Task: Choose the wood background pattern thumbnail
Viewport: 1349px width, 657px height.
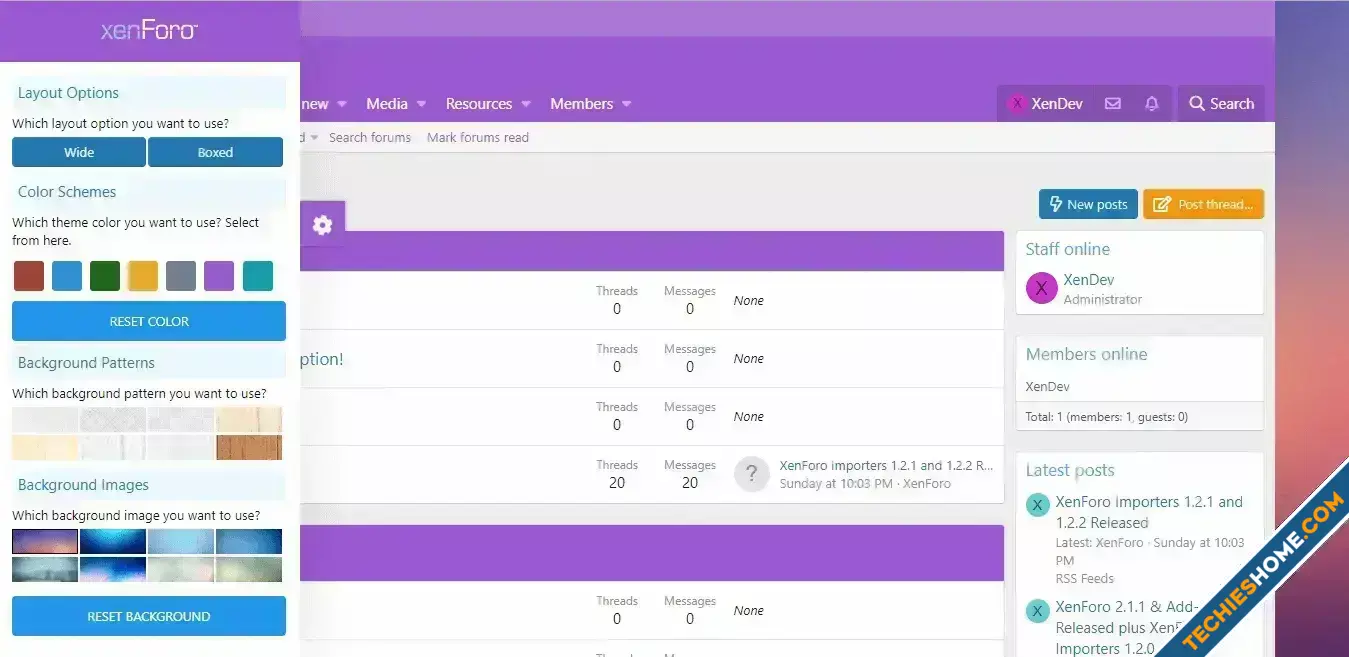Action: coord(249,447)
